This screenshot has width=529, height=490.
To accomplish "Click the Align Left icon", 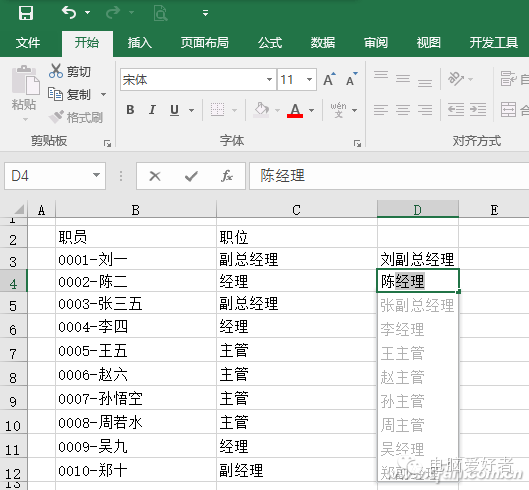I will pyautogui.click(x=381, y=110).
